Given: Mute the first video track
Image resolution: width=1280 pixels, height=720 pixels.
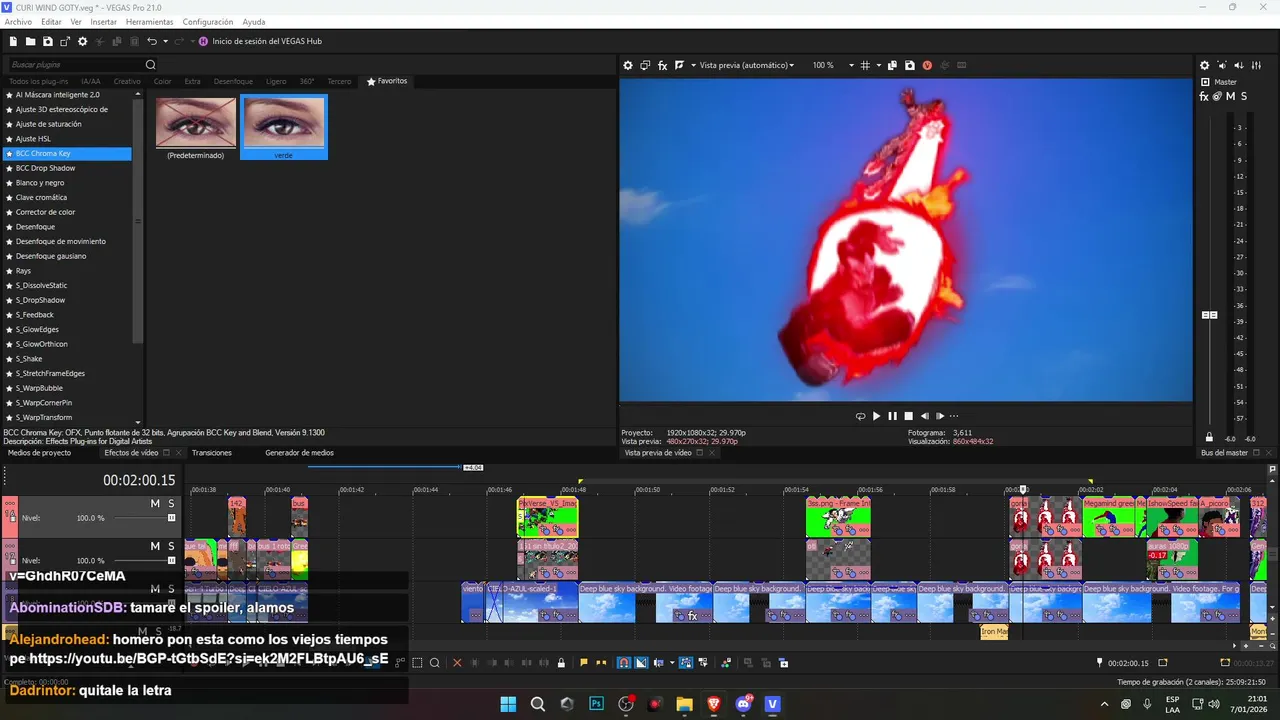Looking at the screenshot, I should [x=155, y=504].
